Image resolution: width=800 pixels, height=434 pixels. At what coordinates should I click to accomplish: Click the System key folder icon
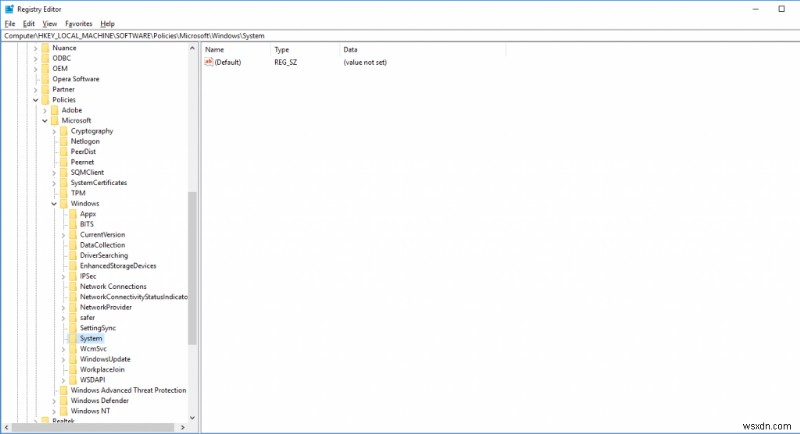tap(73, 338)
